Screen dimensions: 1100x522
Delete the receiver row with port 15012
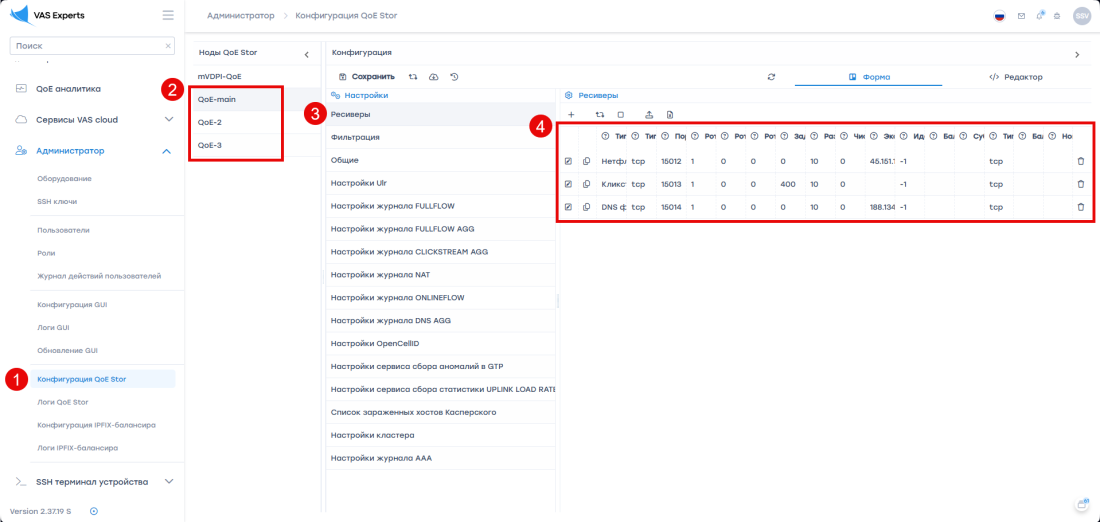1080,161
